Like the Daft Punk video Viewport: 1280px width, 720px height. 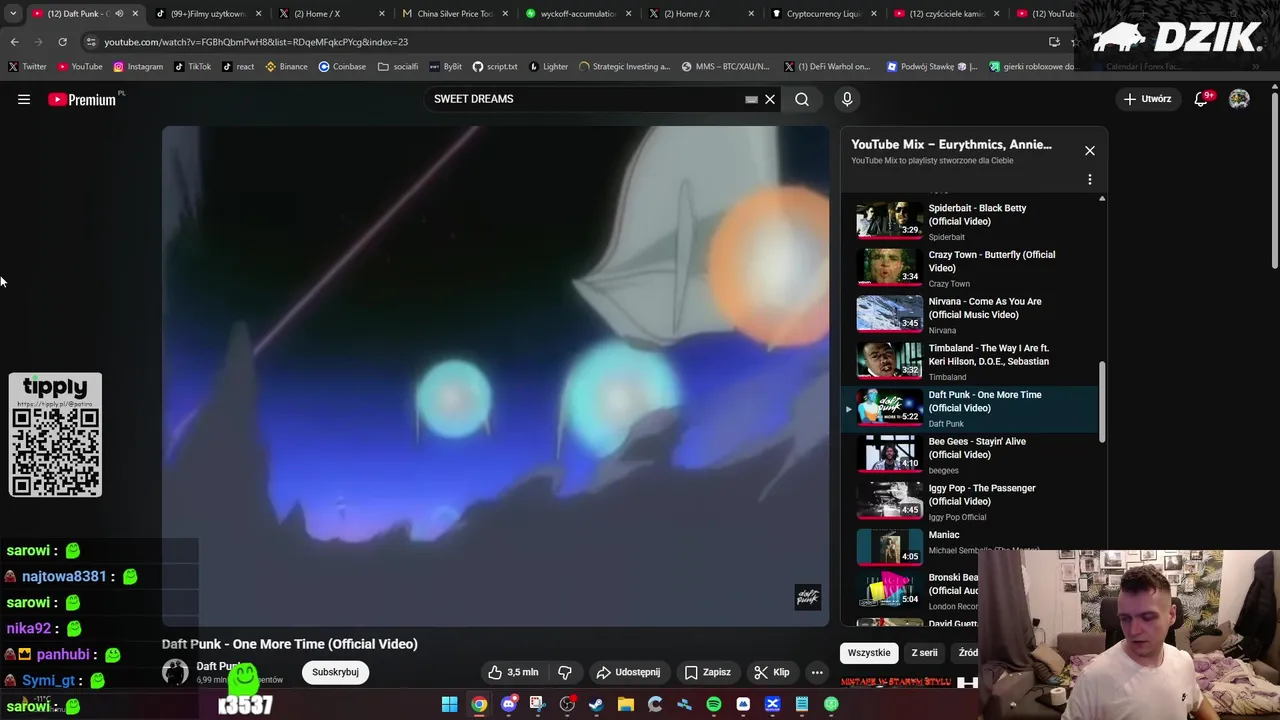tap(514, 672)
